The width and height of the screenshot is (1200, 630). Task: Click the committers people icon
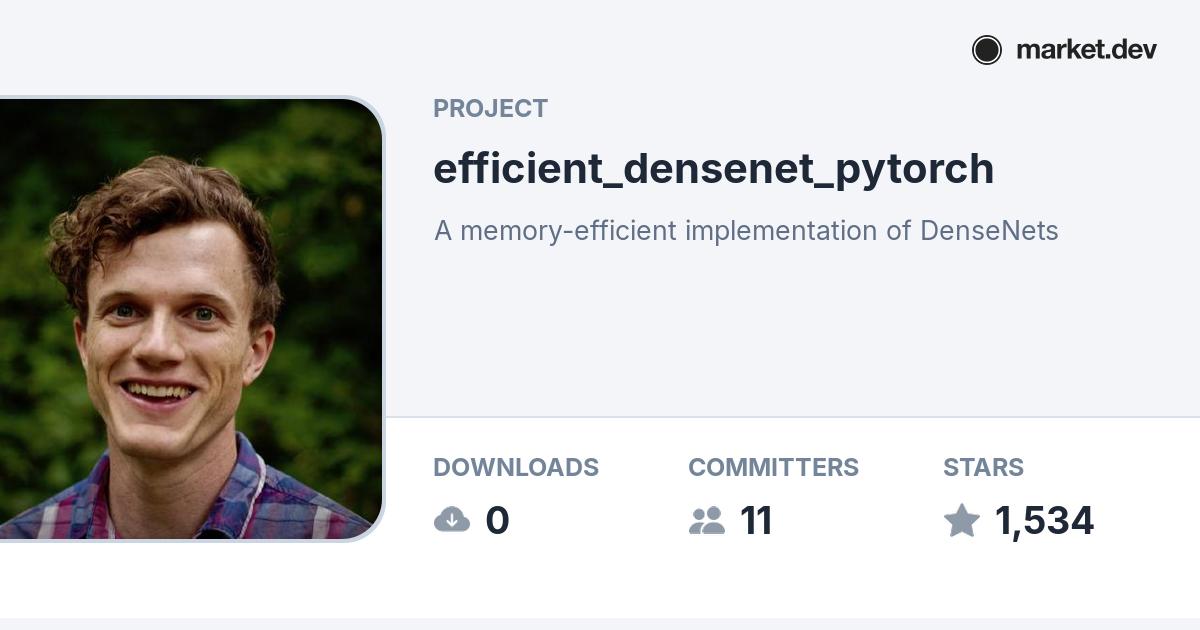point(707,520)
